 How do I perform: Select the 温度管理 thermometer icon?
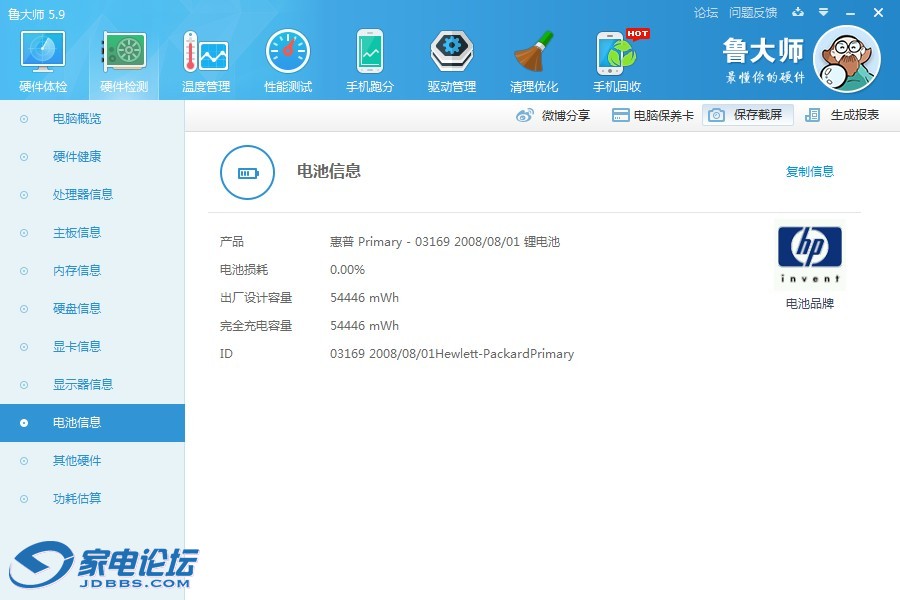pos(206,60)
